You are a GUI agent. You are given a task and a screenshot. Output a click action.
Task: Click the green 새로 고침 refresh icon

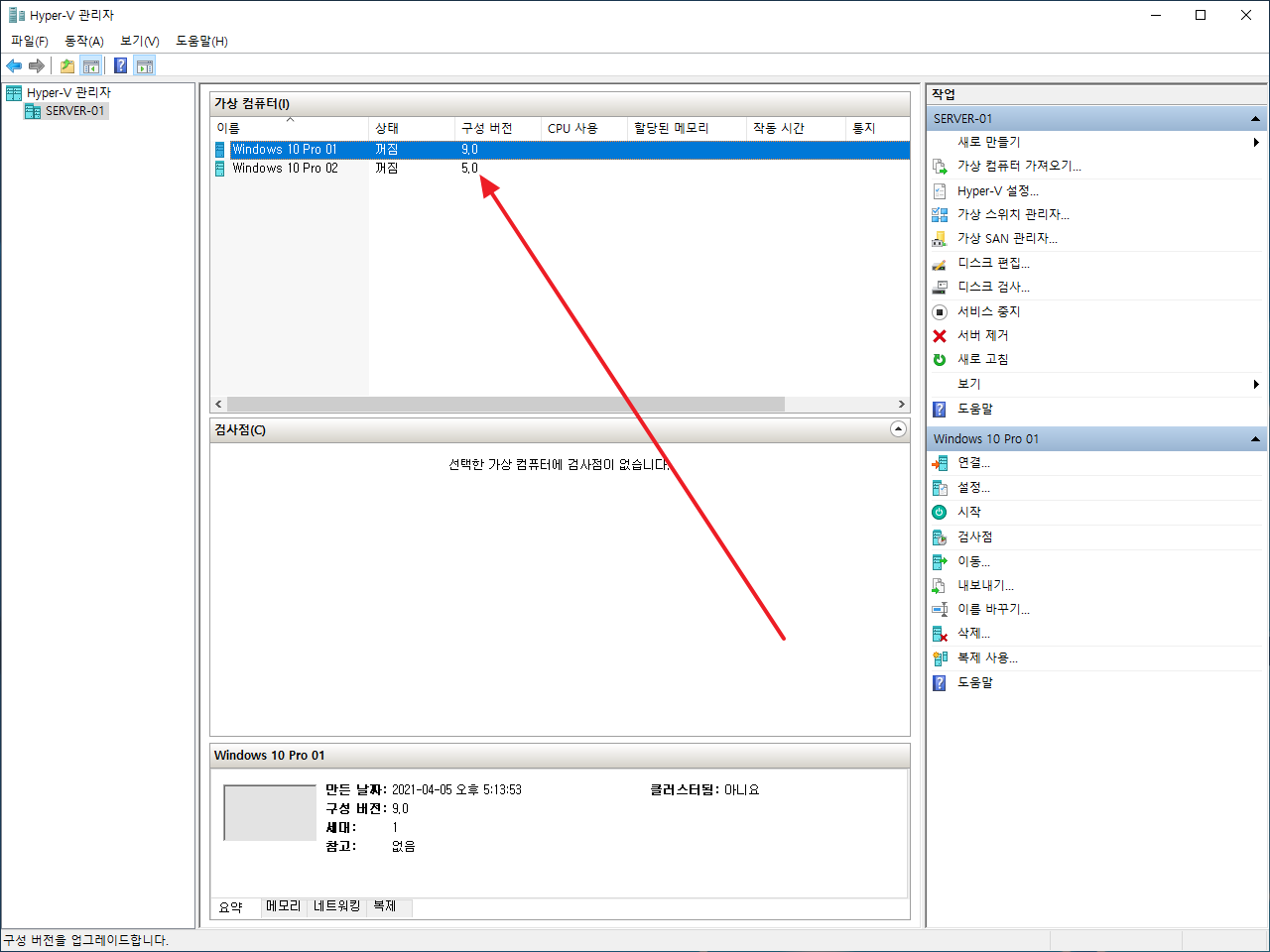click(940, 359)
